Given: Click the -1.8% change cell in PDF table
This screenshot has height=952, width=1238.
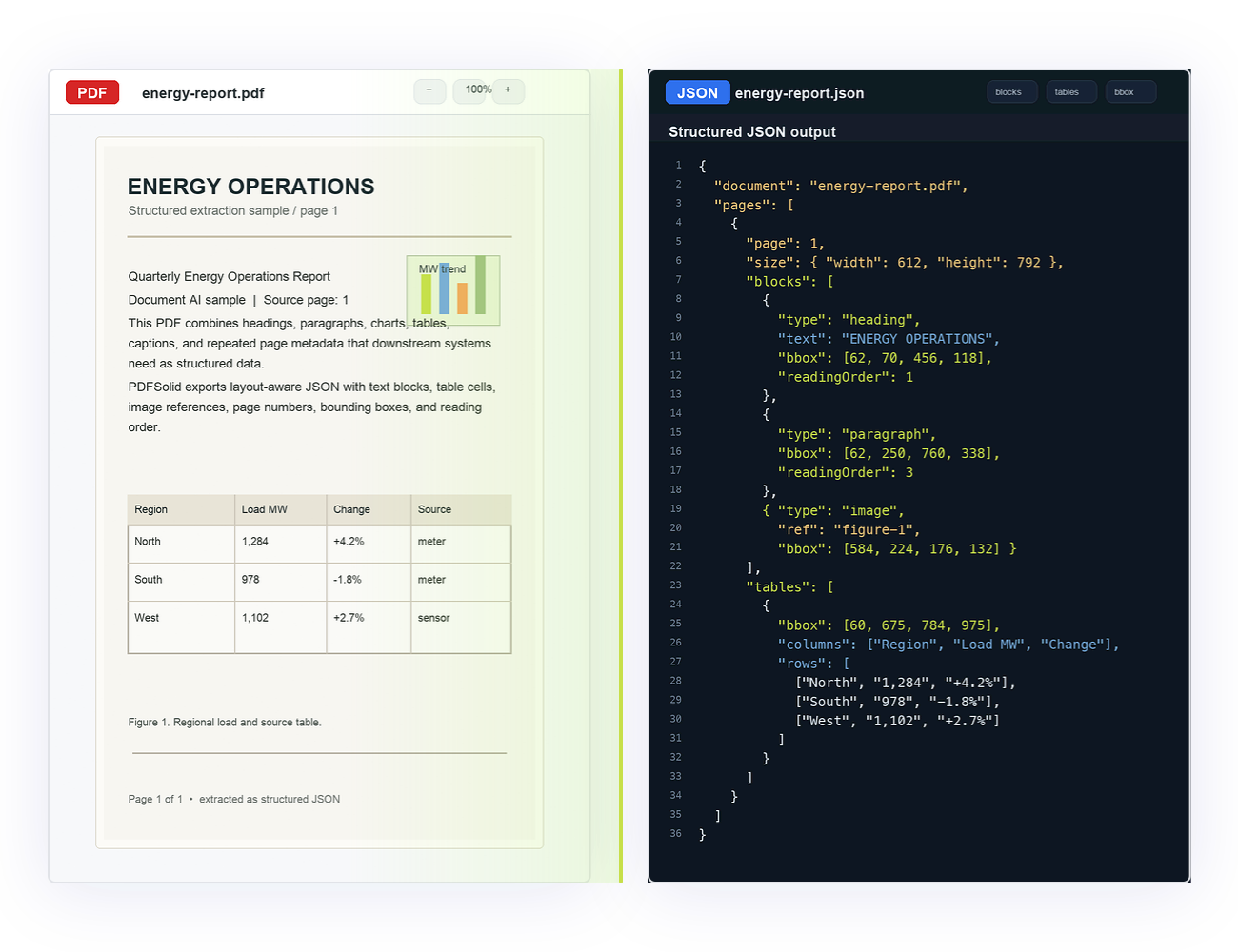Looking at the screenshot, I should point(369,580).
